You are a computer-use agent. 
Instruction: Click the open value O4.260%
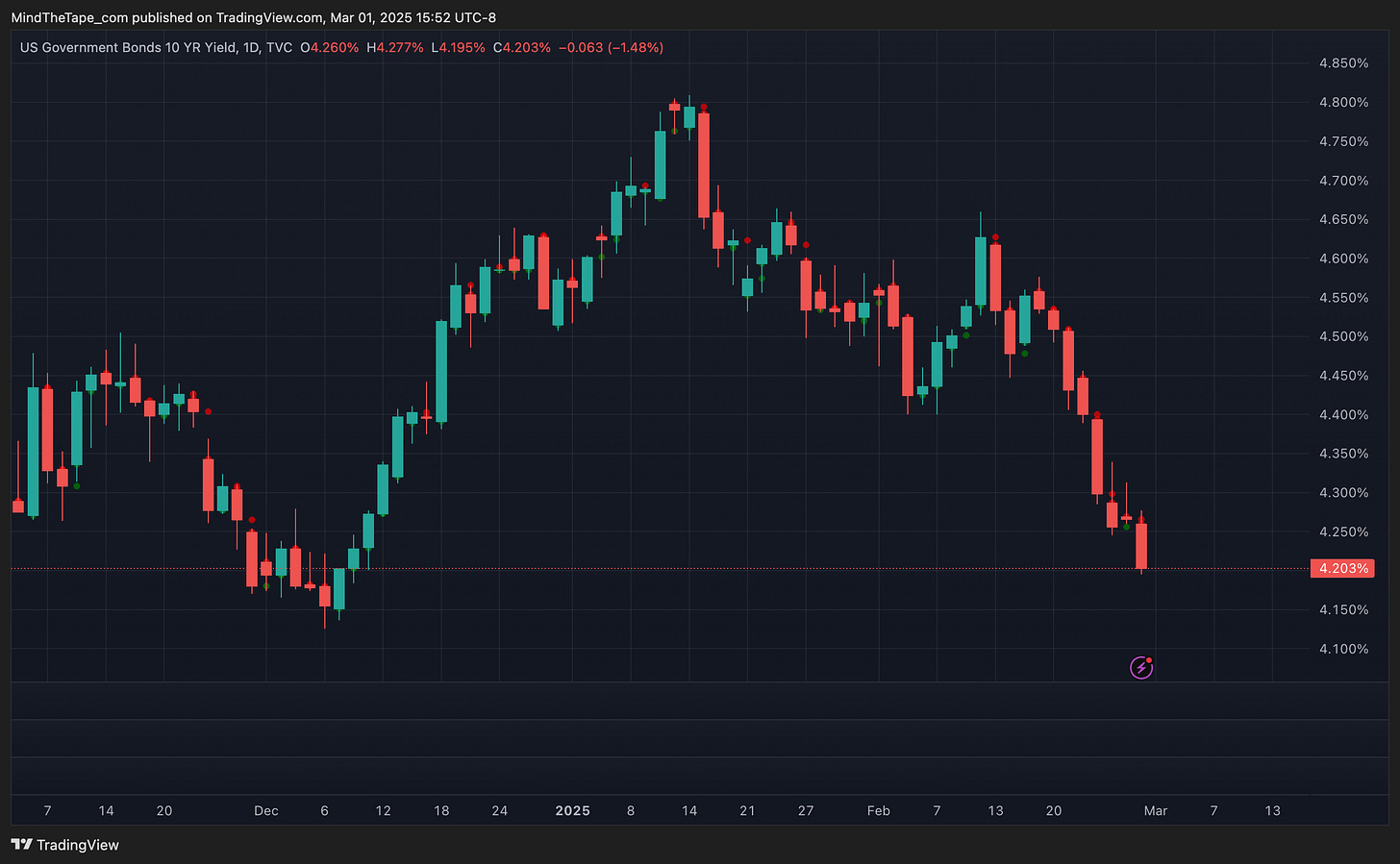click(330, 47)
